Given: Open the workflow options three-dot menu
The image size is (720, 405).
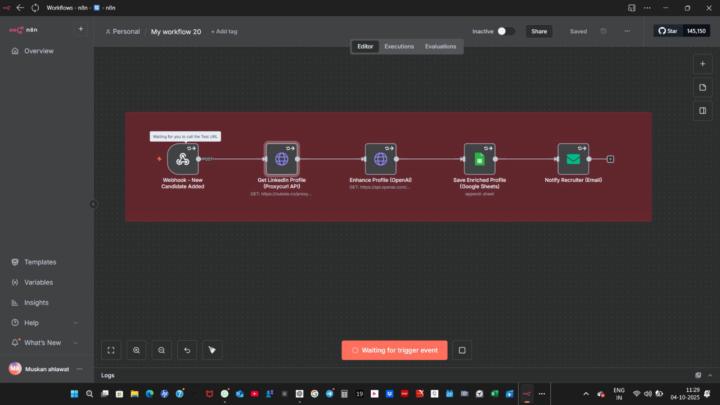Looking at the screenshot, I should click(627, 31).
